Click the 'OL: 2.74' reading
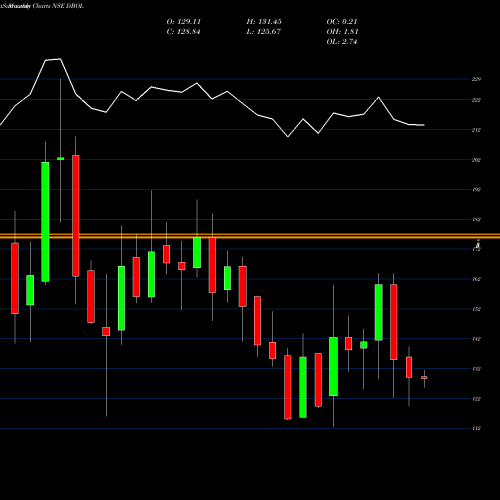500x500 pixels. click(x=342, y=42)
